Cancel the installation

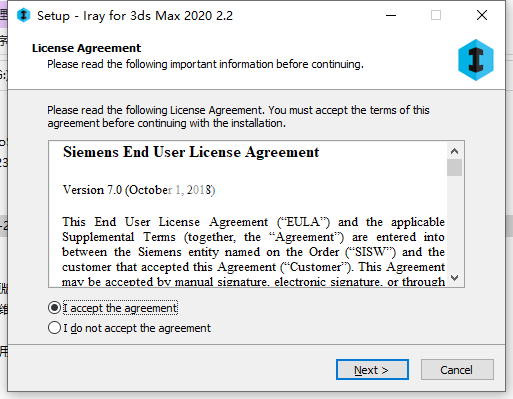[x=457, y=370]
